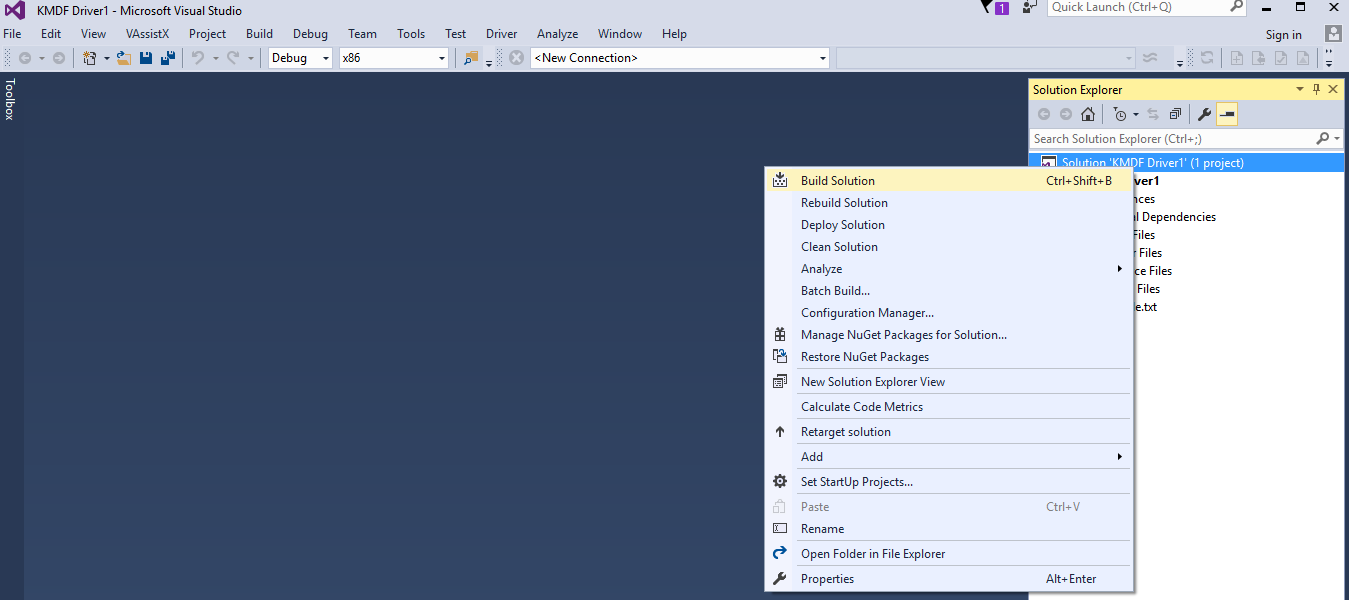Click the Save toolbar icon
Image resolution: width=1349 pixels, height=600 pixels.
coord(146,58)
